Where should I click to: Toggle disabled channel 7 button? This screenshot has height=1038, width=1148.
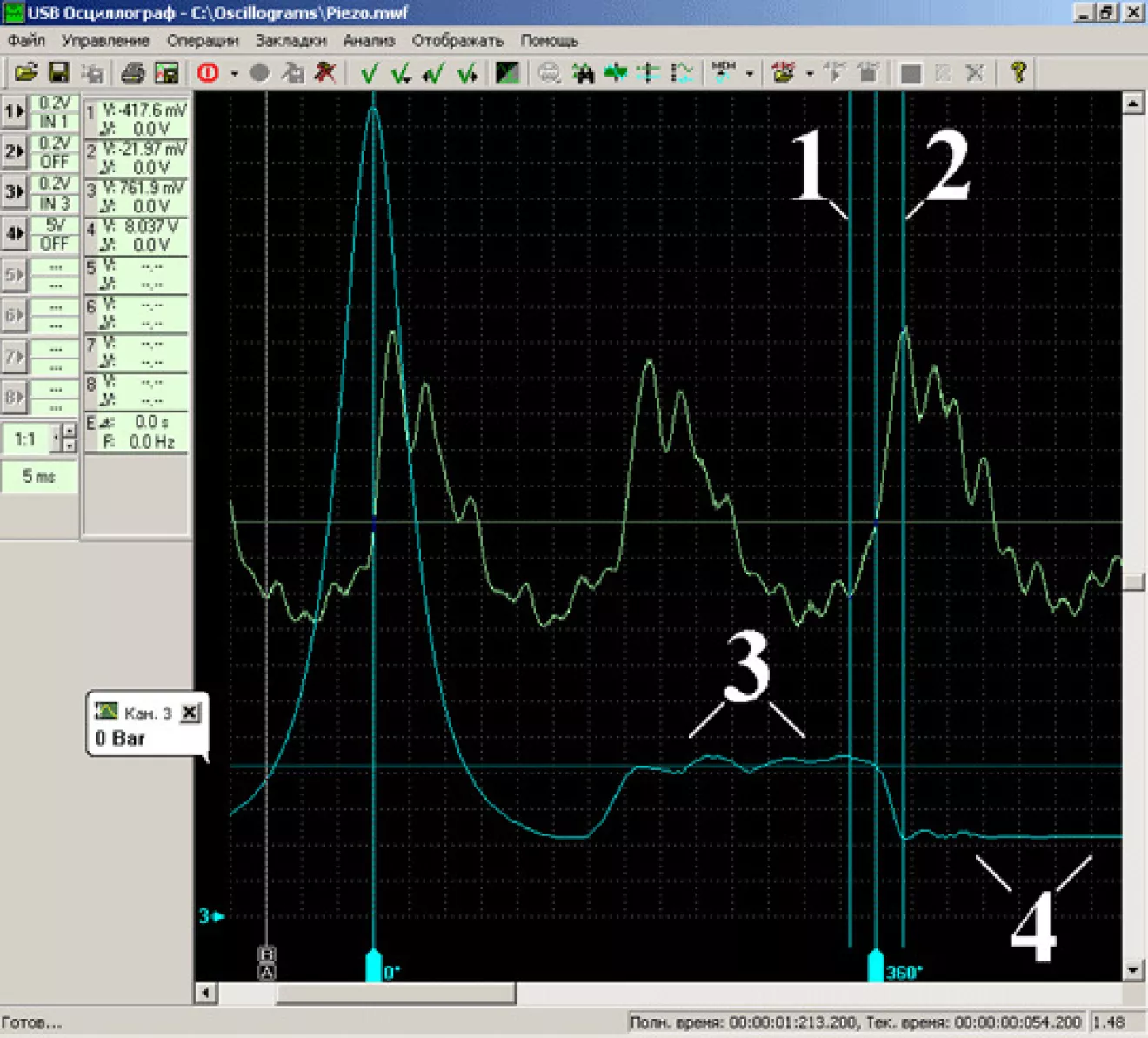tap(14, 356)
